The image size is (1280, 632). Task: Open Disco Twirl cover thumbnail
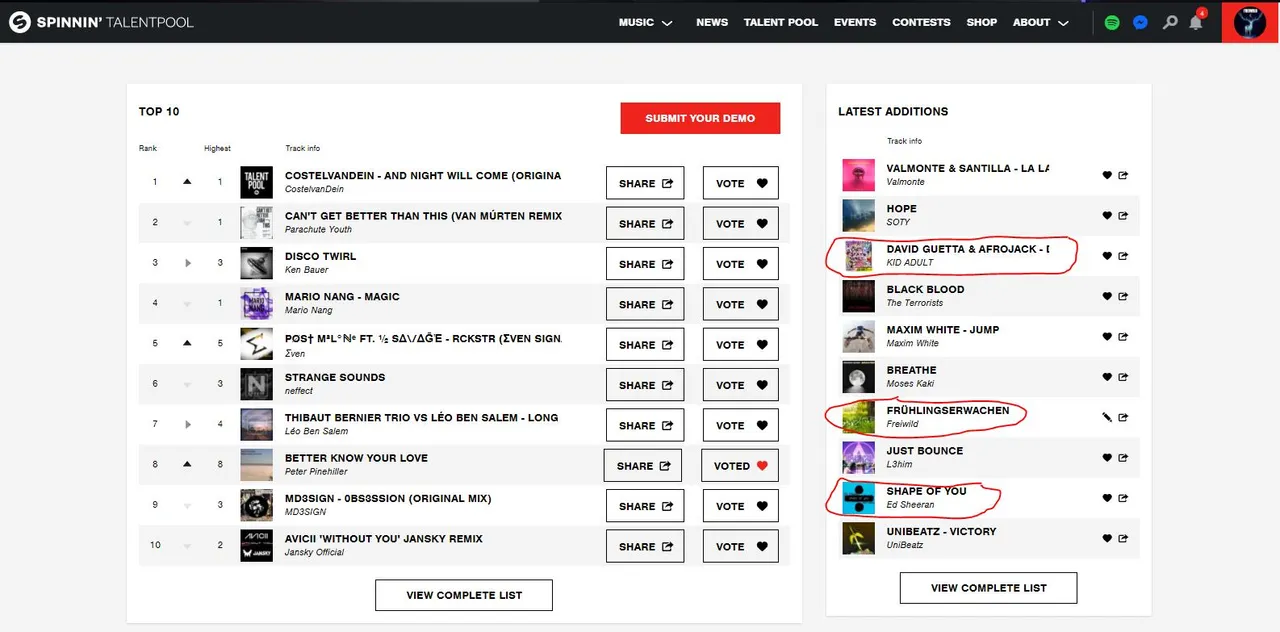pyautogui.click(x=257, y=264)
